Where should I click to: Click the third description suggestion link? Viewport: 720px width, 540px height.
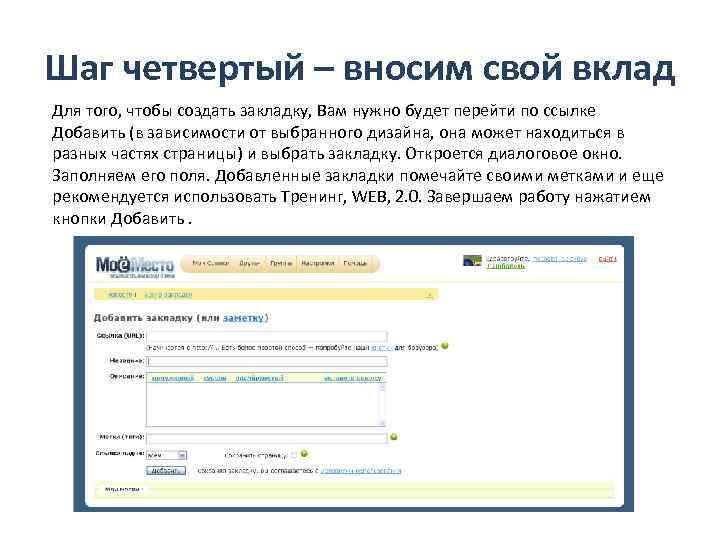coord(259,378)
